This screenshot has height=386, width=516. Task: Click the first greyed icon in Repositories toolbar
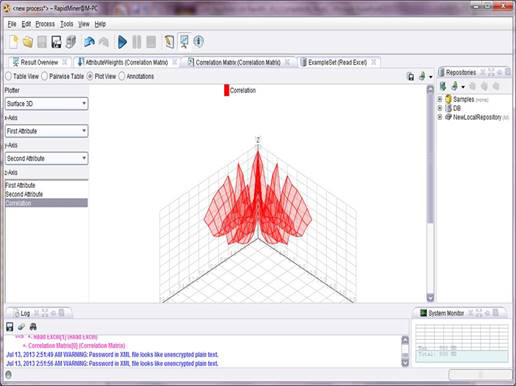[x=473, y=86]
